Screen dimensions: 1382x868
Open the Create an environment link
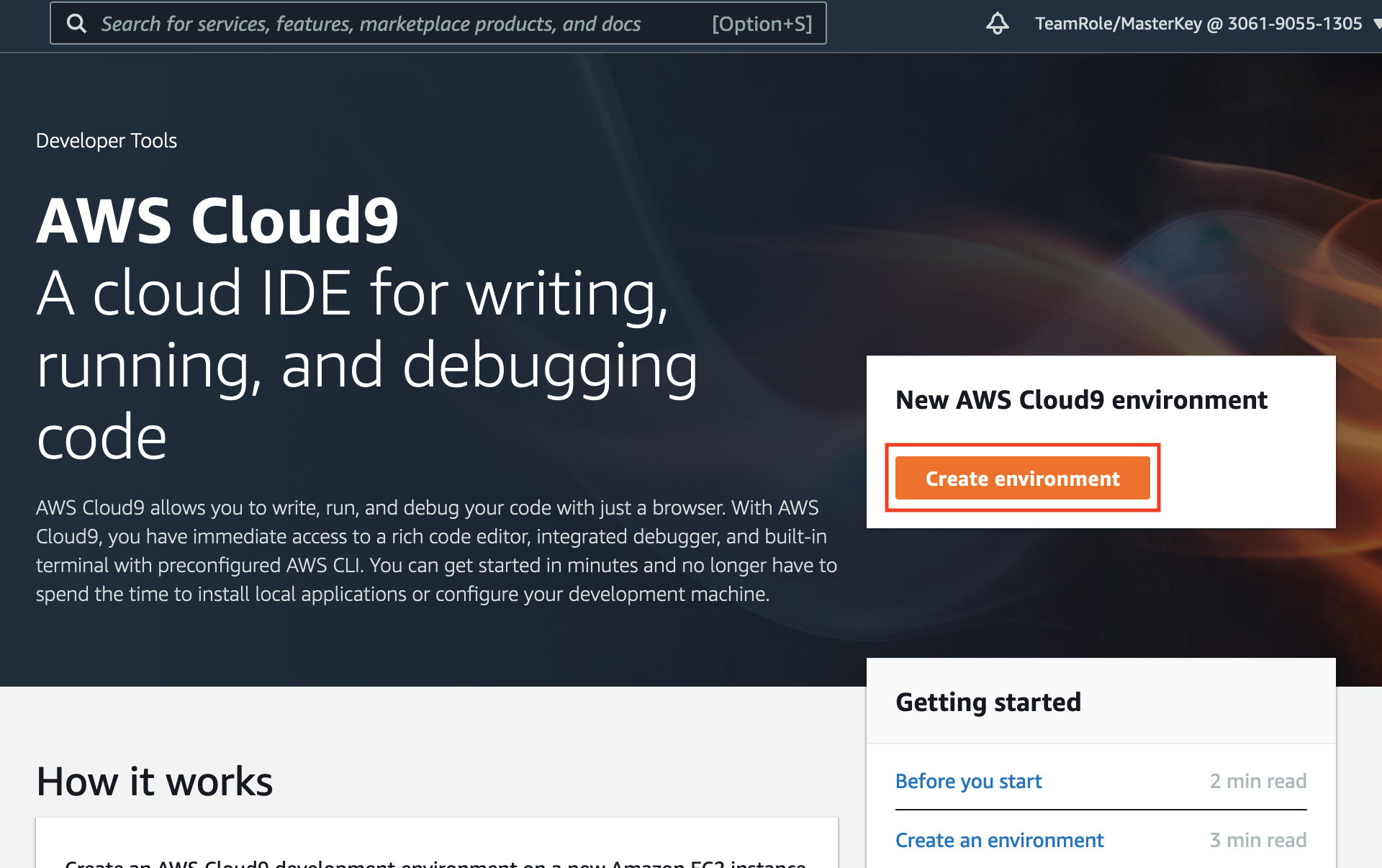(999, 840)
